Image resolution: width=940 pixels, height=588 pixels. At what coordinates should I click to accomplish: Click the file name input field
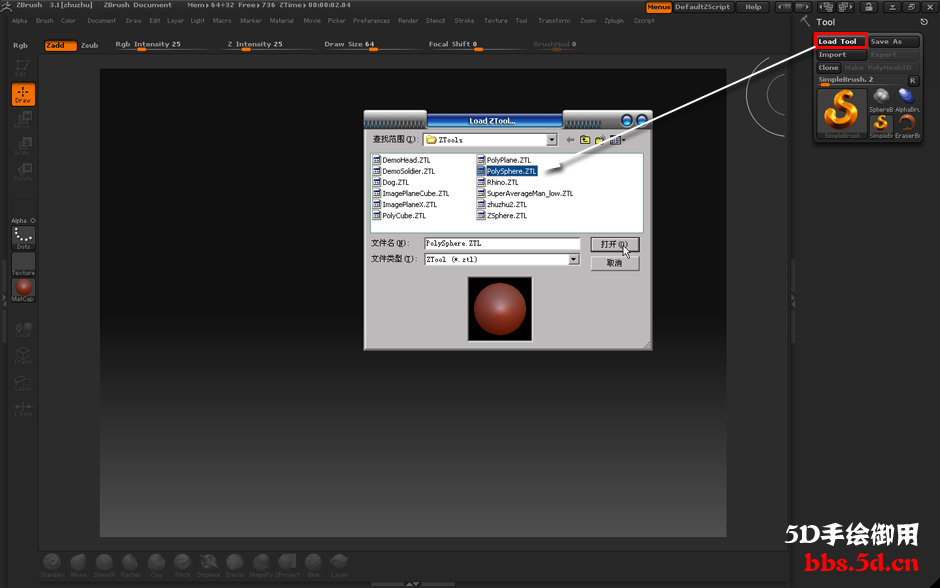[502, 243]
